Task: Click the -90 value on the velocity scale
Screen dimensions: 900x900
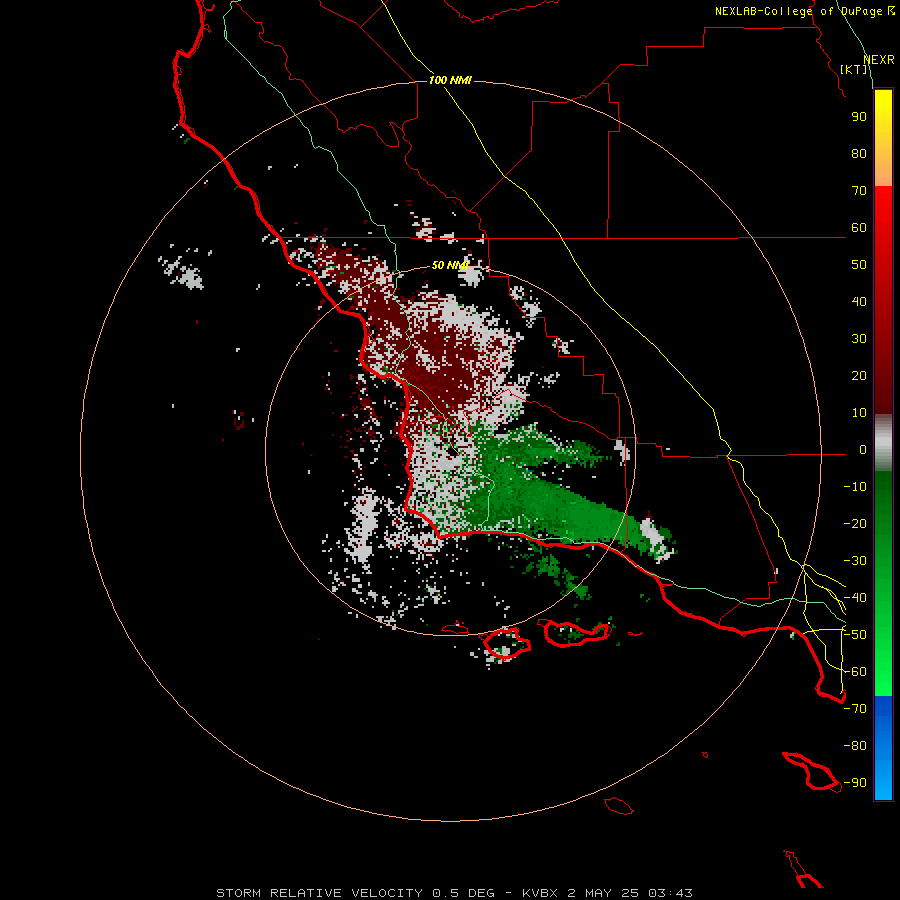Action: click(855, 783)
